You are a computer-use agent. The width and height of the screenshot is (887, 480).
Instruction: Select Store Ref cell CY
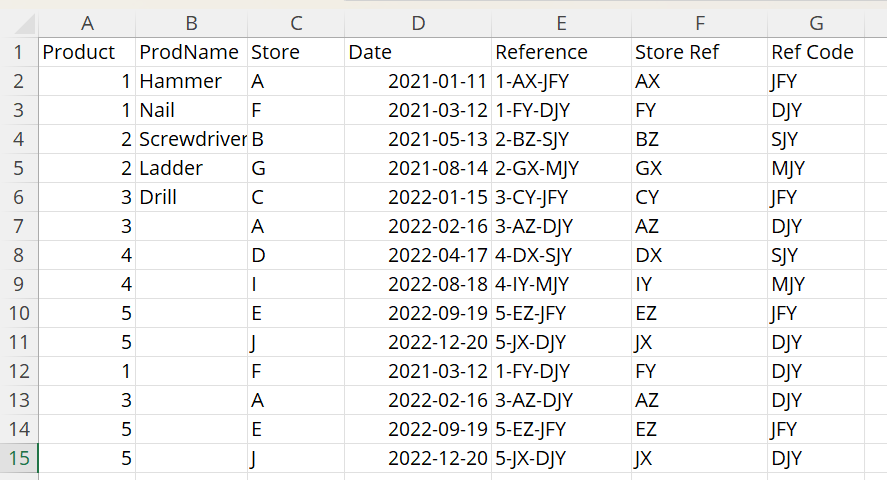pyautogui.click(x=699, y=197)
